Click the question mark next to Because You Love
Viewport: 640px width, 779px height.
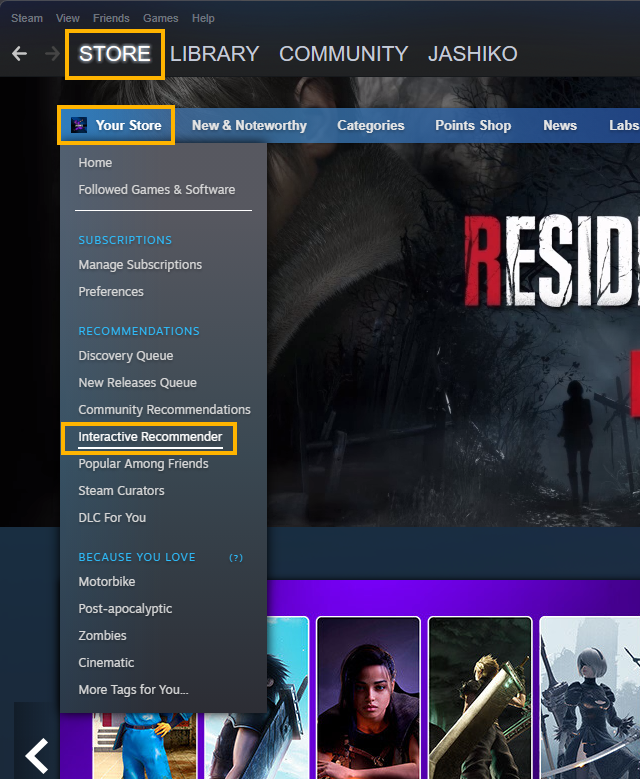236,558
